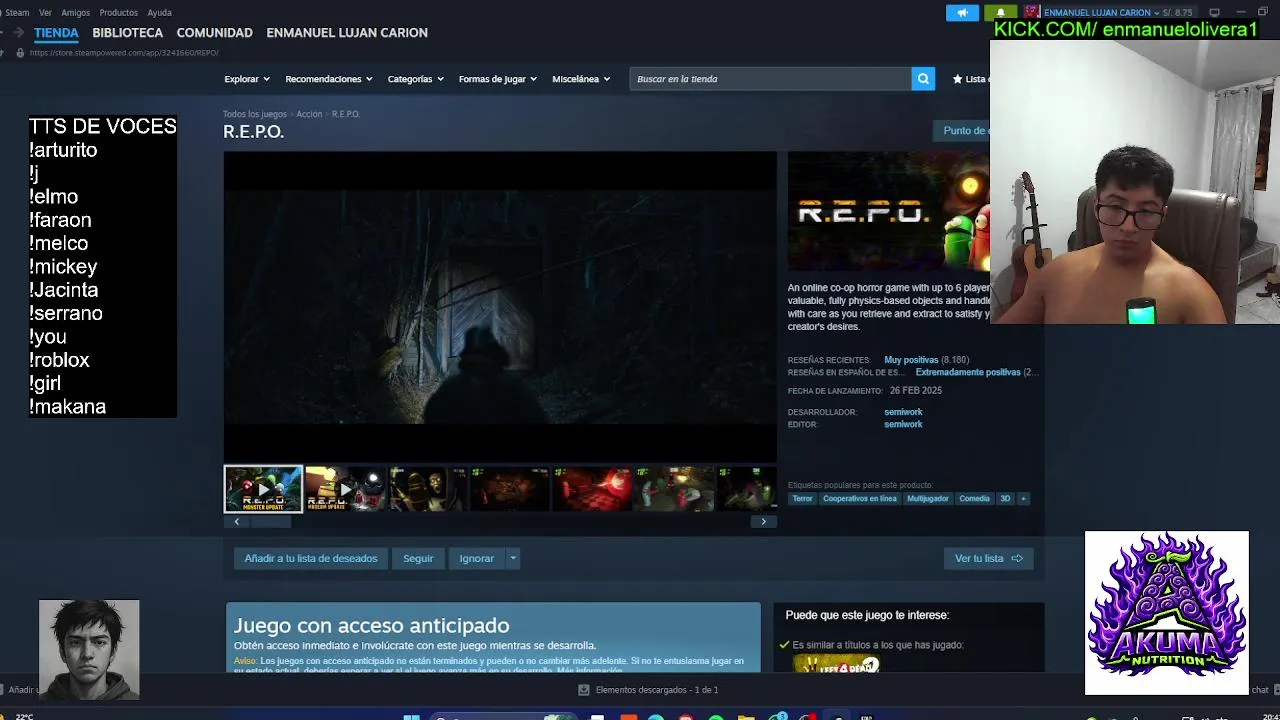Open the notifications bell icon
The width and height of the screenshot is (1280, 720).
click(1000, 13)
